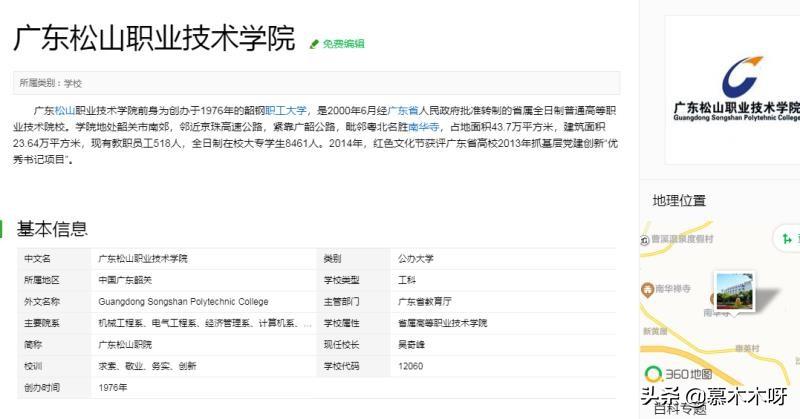Click the green pencil edit icon
The width and height of the screenshot is (800, 419).
point(314,44)
